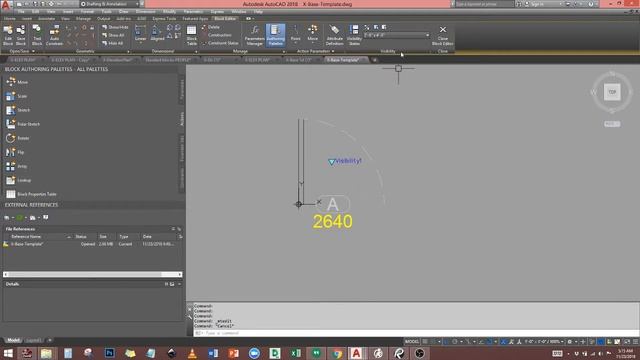Select Array action in authoring palette
The image size is (640, 360).
(x=16, y=166)
